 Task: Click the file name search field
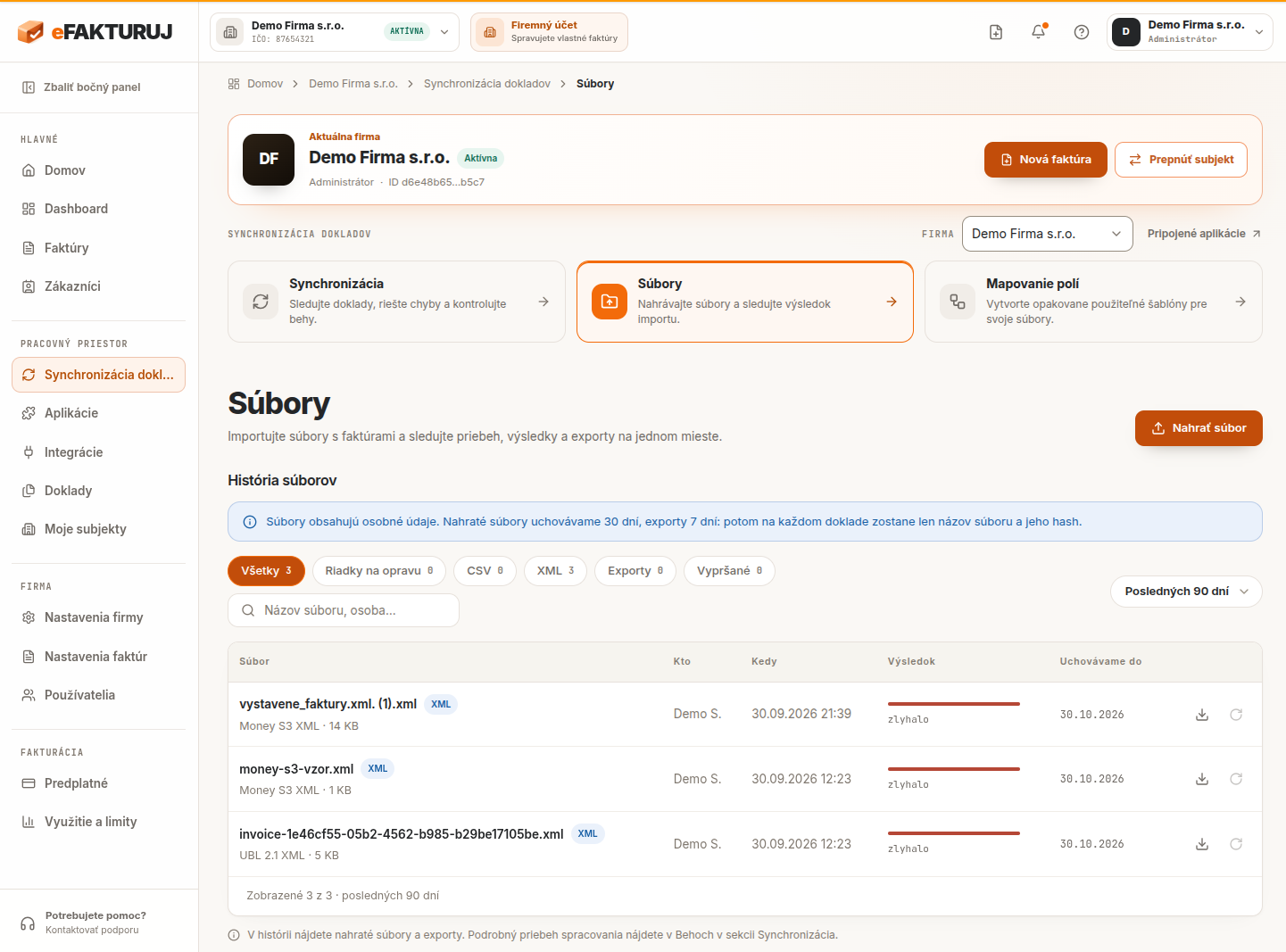[344, 610]
